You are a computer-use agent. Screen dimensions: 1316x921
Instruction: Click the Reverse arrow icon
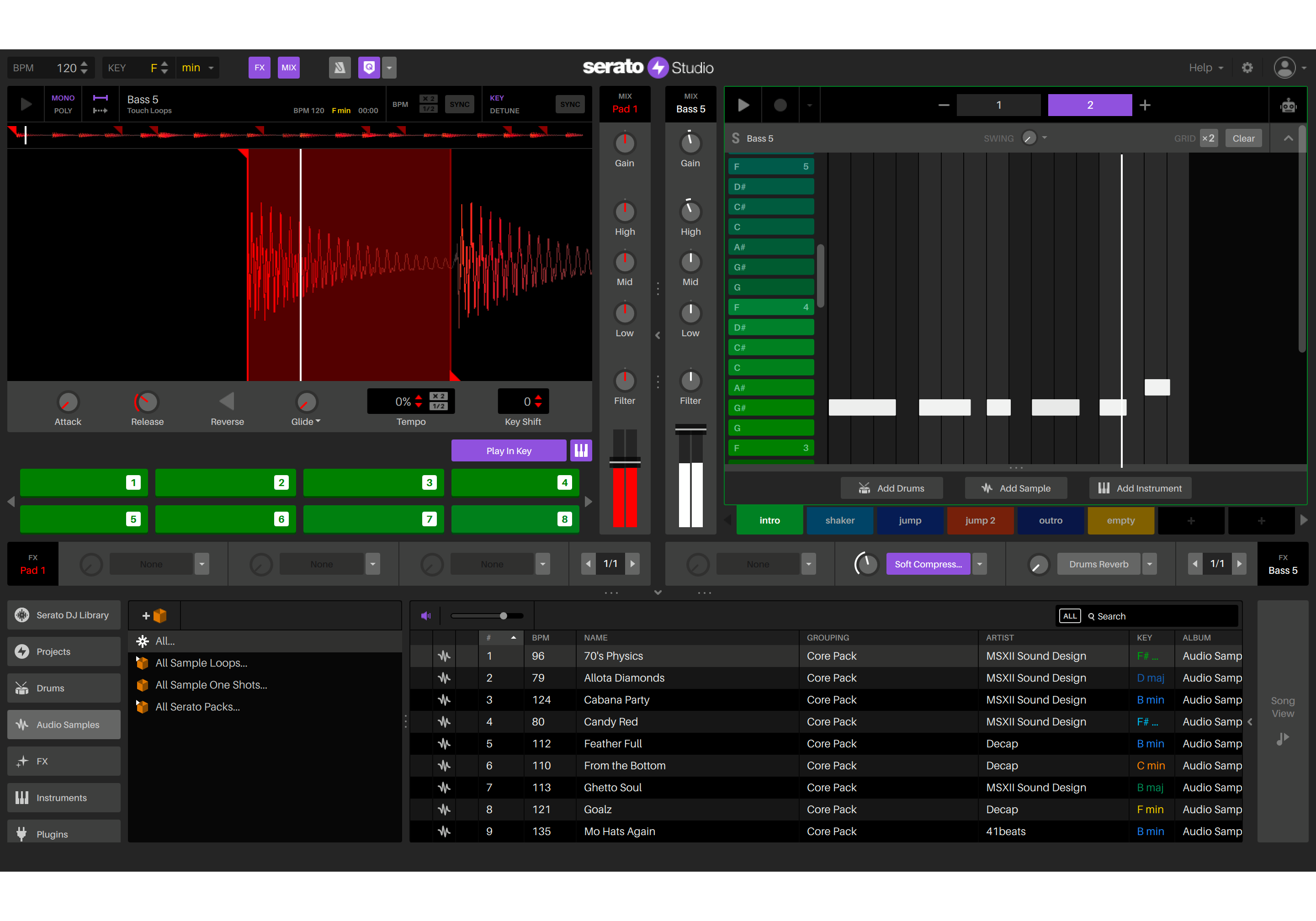[x=227, y=401]
